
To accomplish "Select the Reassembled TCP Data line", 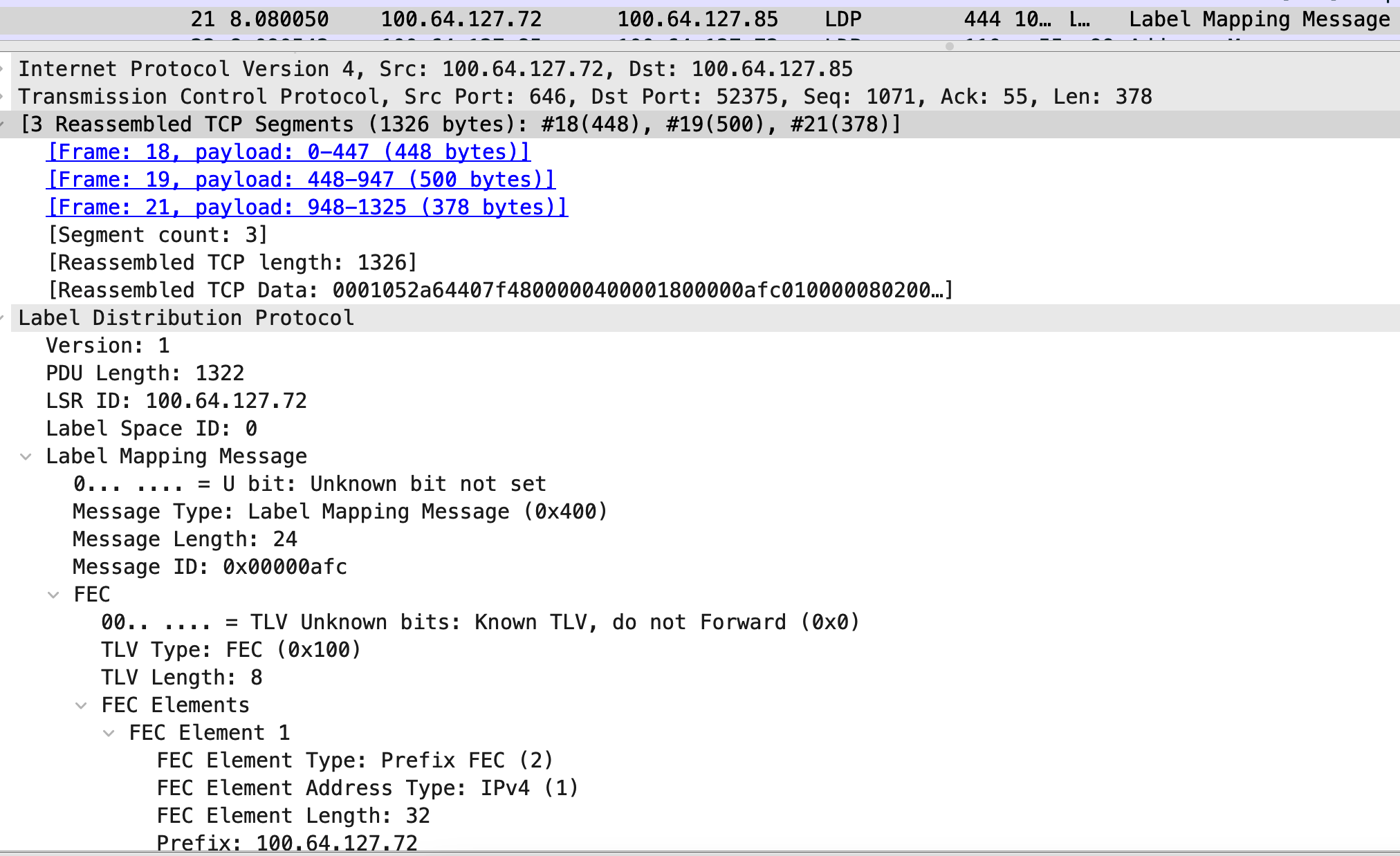I will (501, 290).
